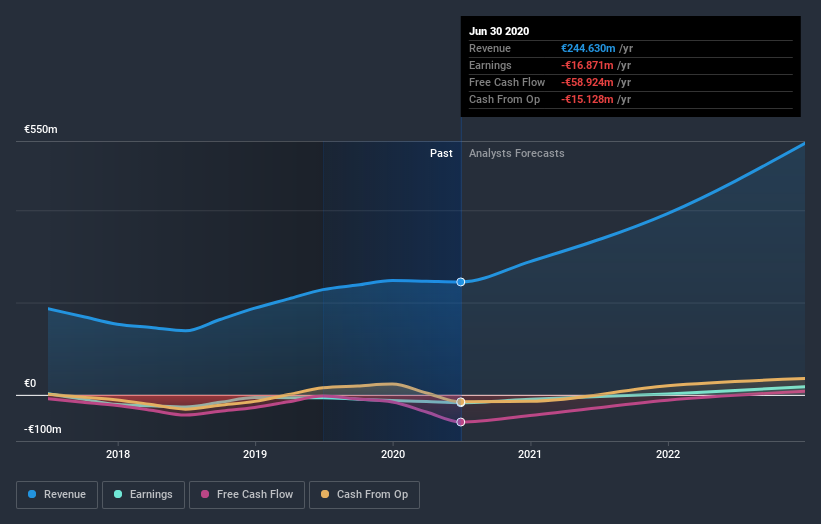
Task: Click the €550m y-axis label
Action: click(41, 129)
